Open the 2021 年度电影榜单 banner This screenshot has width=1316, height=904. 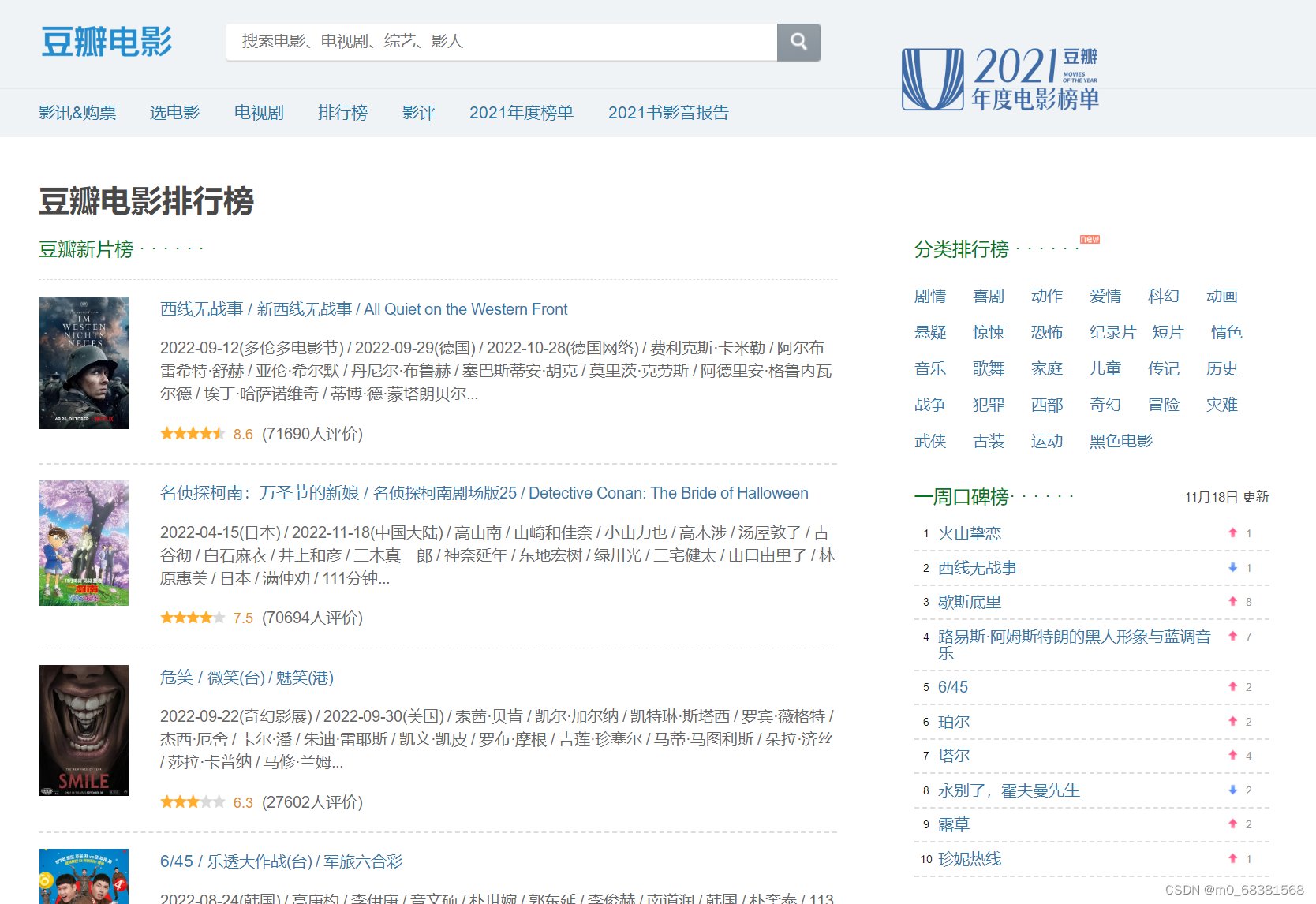click(1000, 79)
